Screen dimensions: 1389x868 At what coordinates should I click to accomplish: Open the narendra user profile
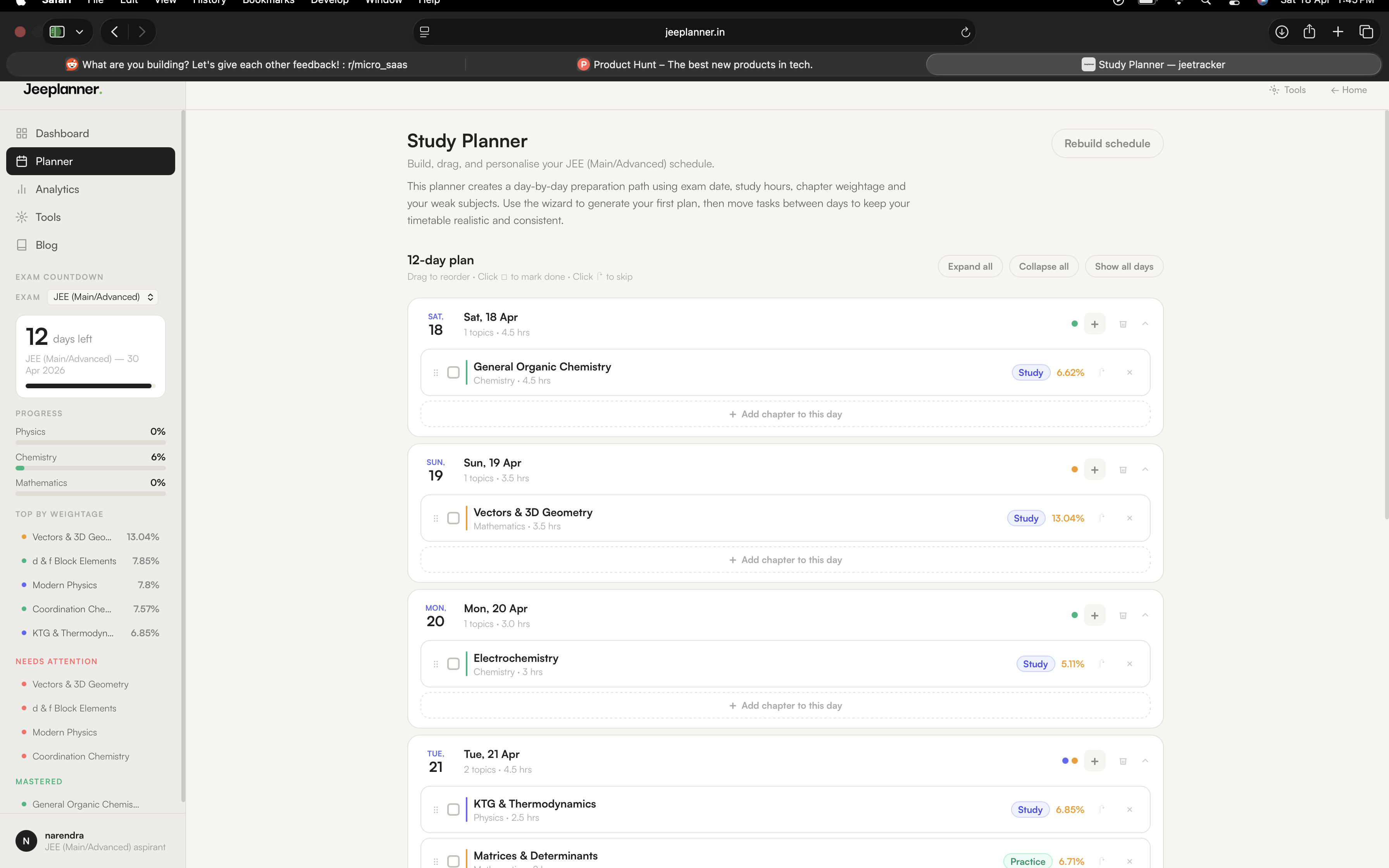(91, 841)
